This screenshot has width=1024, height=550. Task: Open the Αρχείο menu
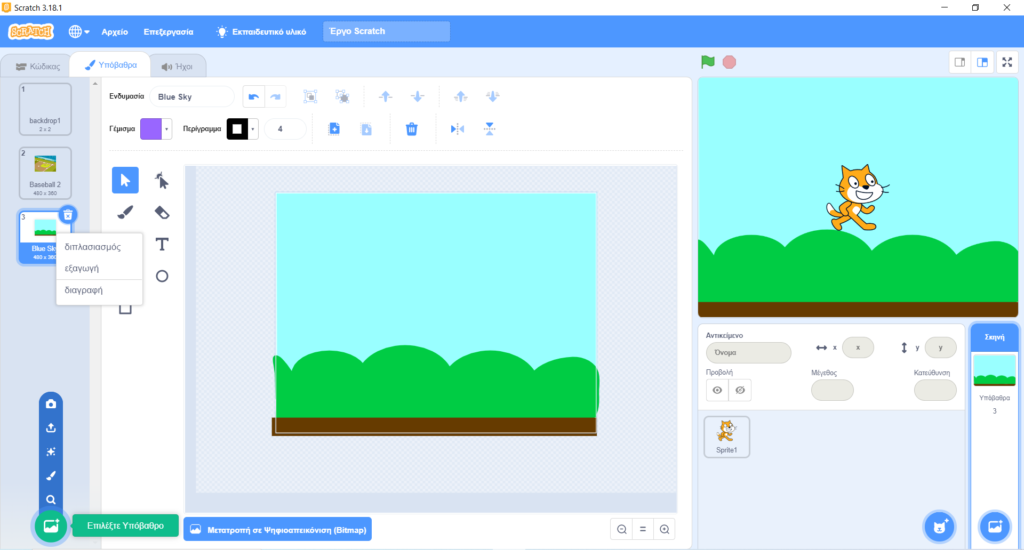[x=114, y=31]
